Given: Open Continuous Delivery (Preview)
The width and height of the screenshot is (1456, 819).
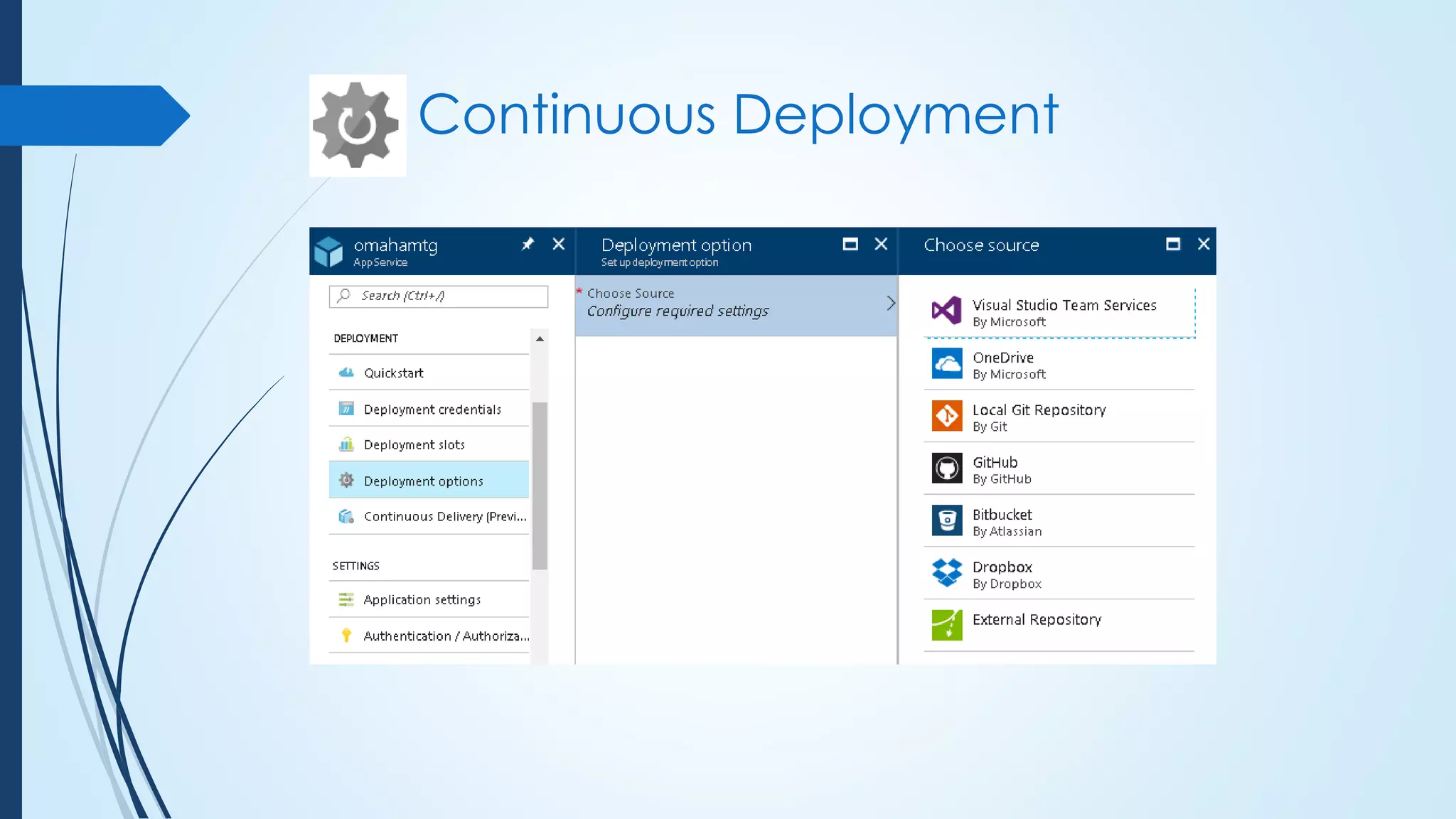Looking at the screenshot, I should pos(429,516).
